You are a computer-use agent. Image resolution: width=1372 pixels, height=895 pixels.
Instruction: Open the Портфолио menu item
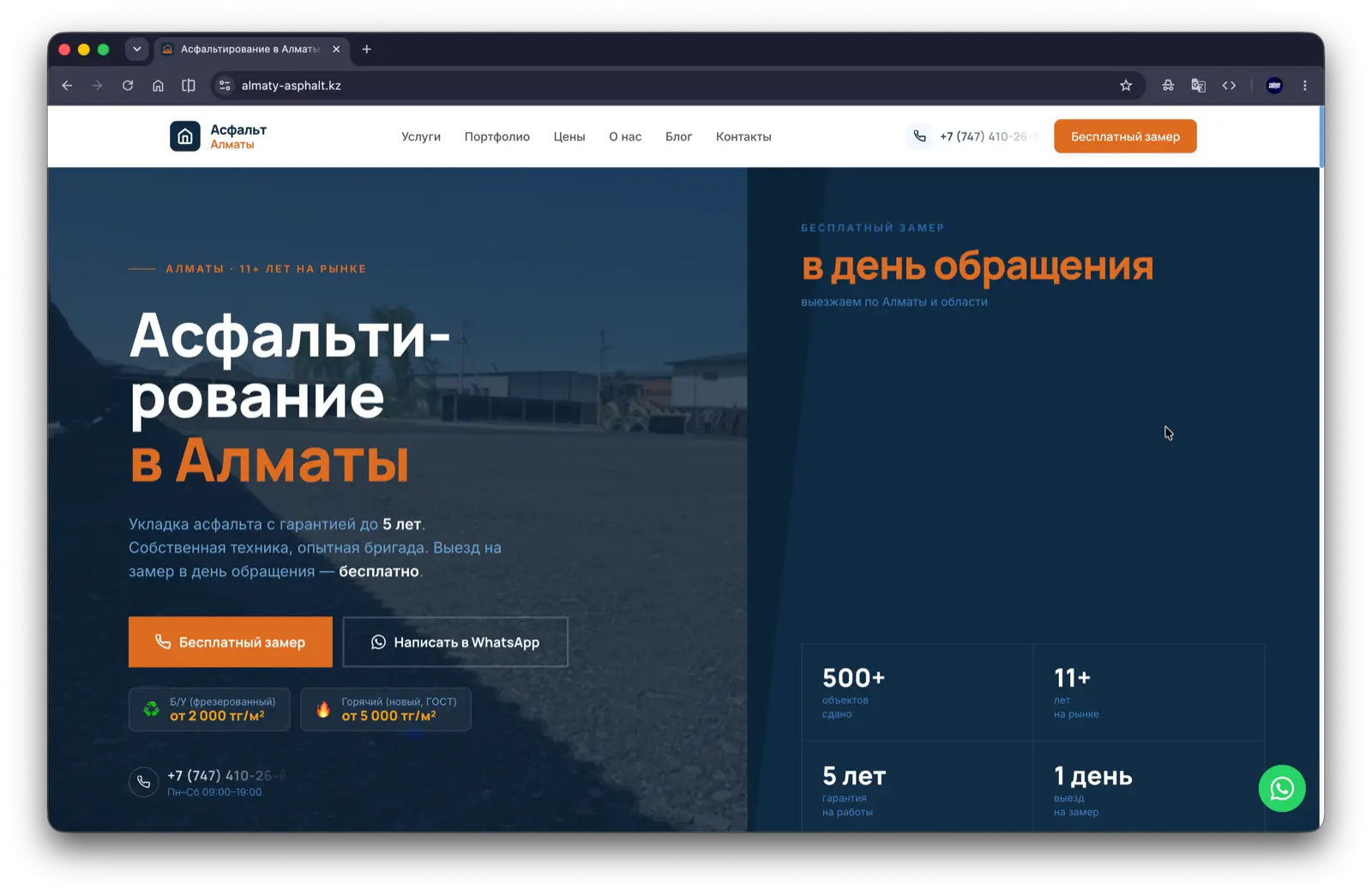click(x=497, y=136)
